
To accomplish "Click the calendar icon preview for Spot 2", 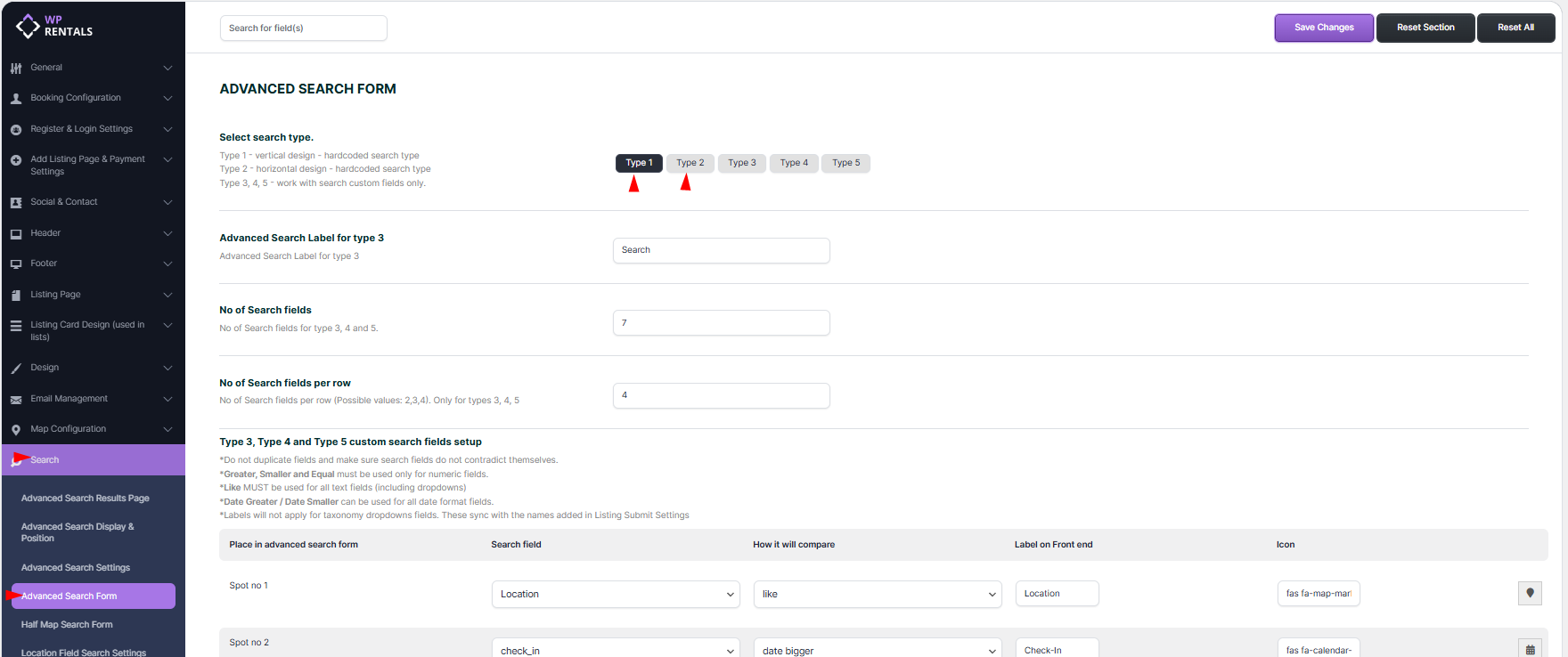I will [x=1530, y=650].
